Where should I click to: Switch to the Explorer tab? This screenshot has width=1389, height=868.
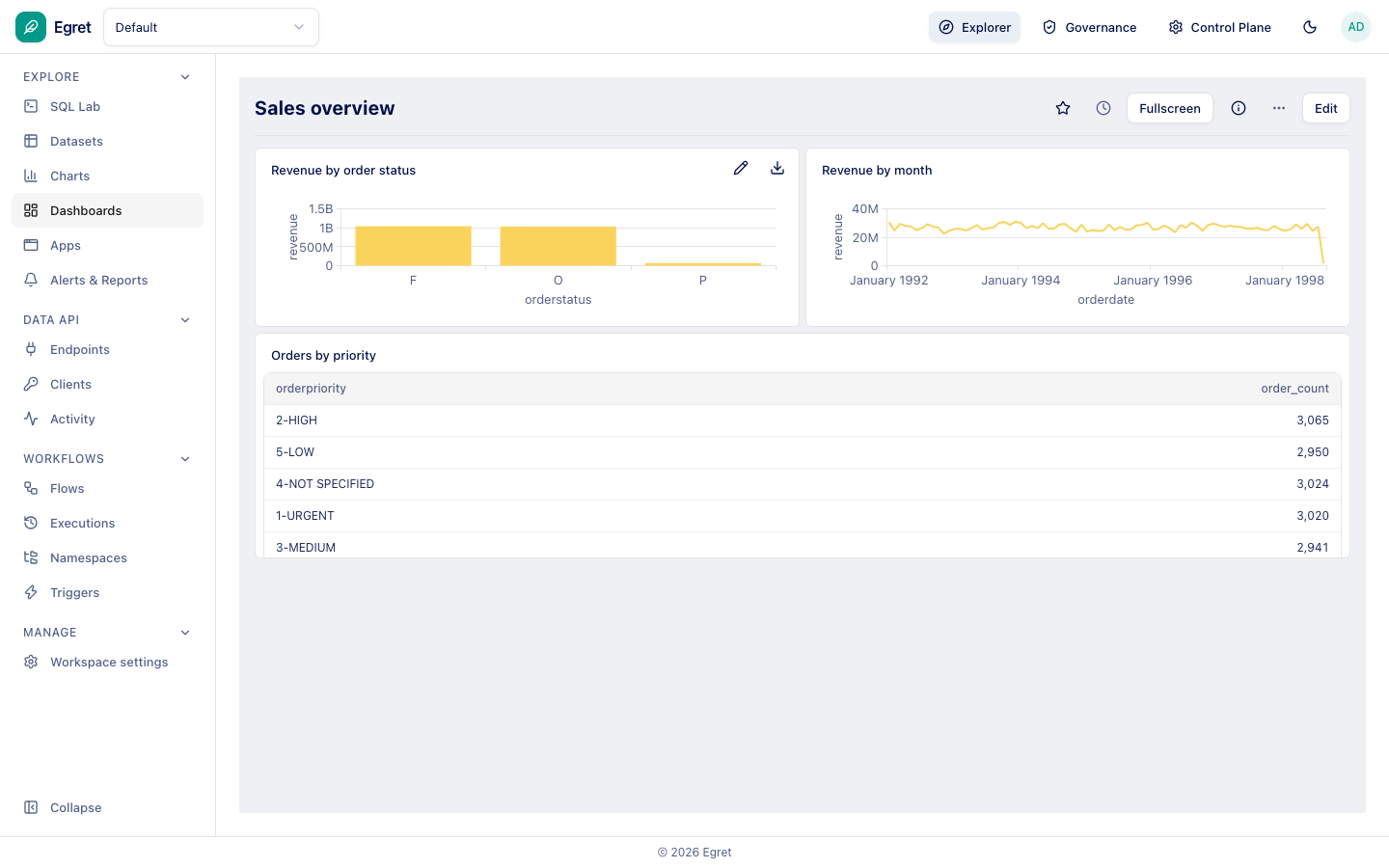coord(974,27)
